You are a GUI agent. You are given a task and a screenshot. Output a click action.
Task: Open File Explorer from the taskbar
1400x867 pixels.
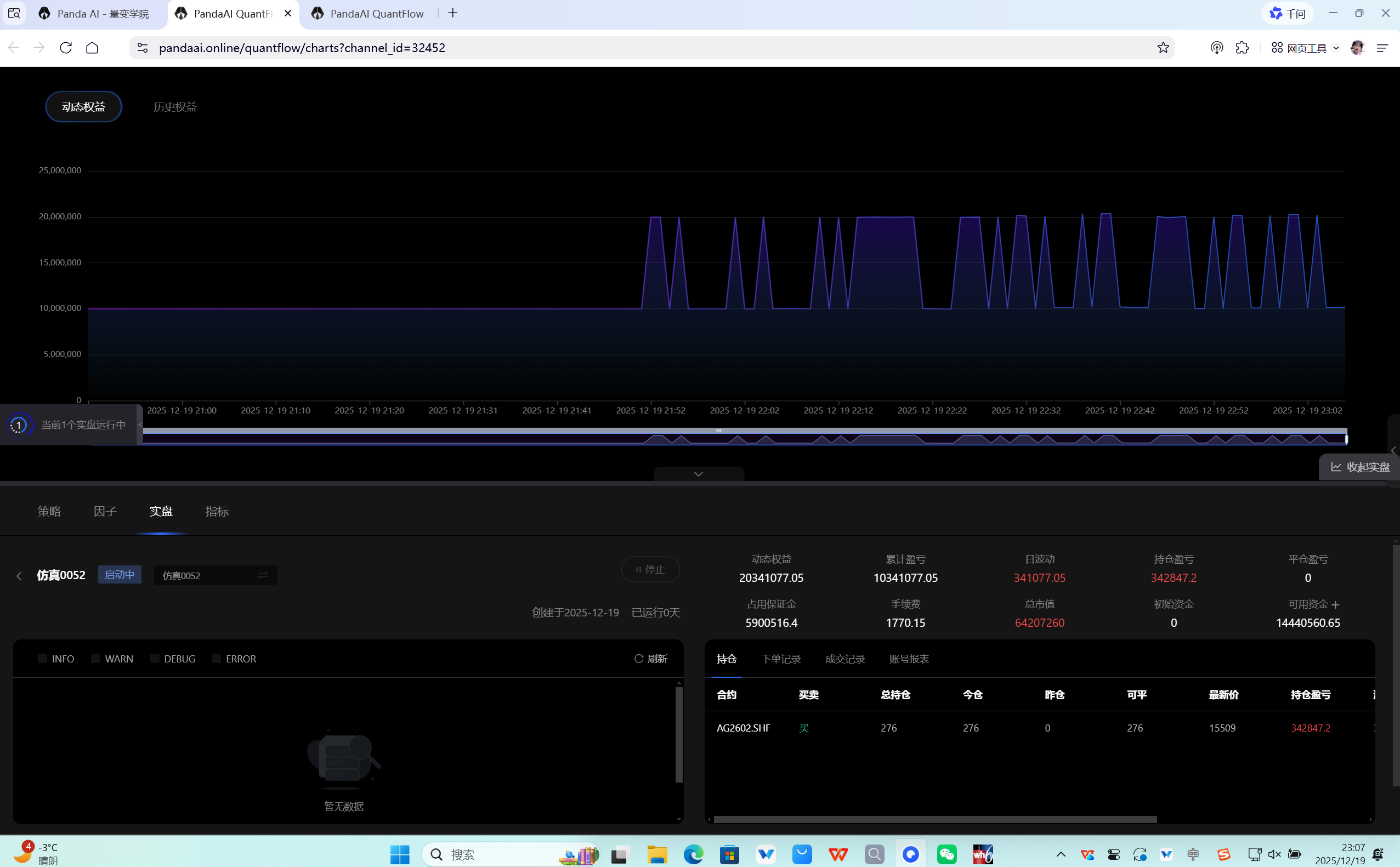pyautogui.click(x=657, y=854)
